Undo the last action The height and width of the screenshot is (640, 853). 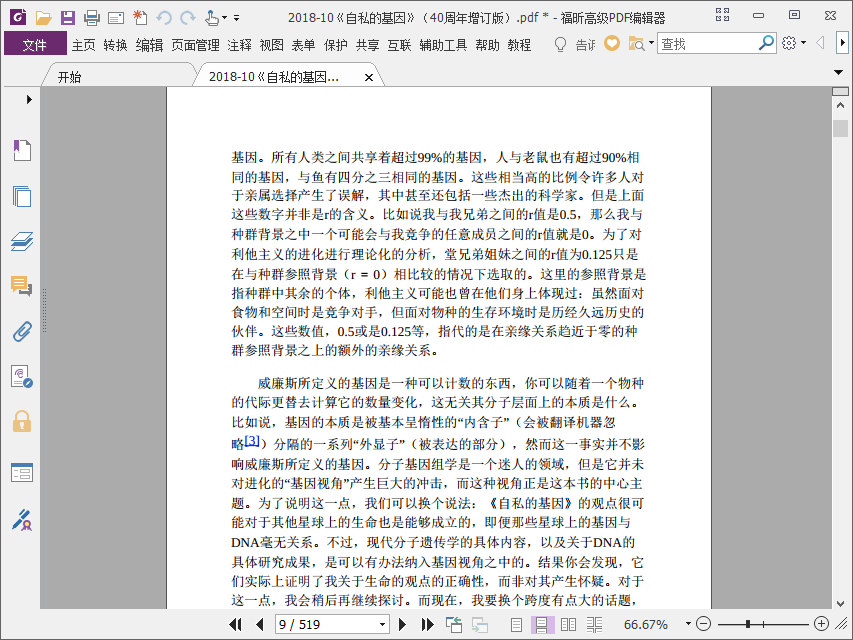164,18
